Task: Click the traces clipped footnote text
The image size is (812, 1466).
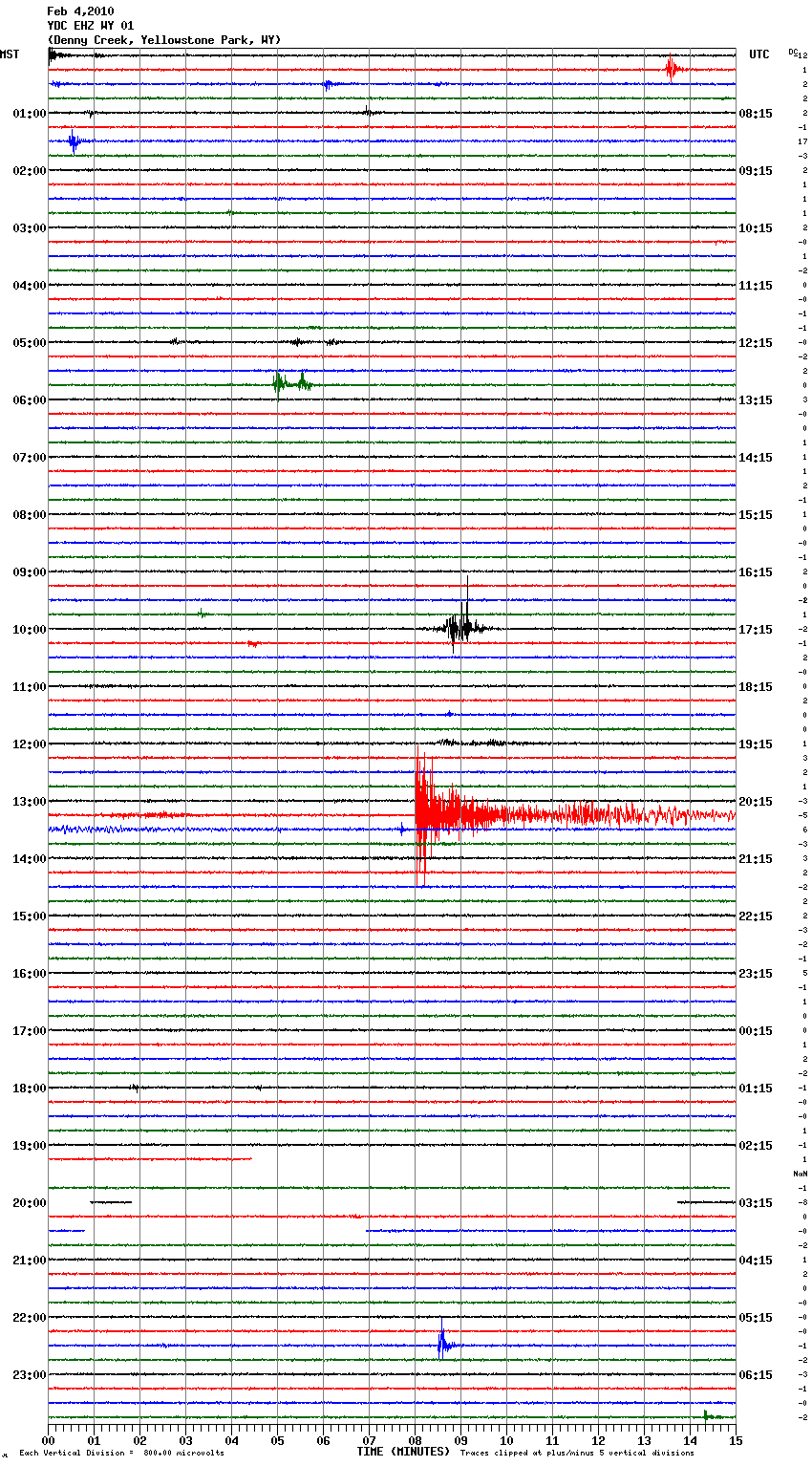Action: 577,1454
